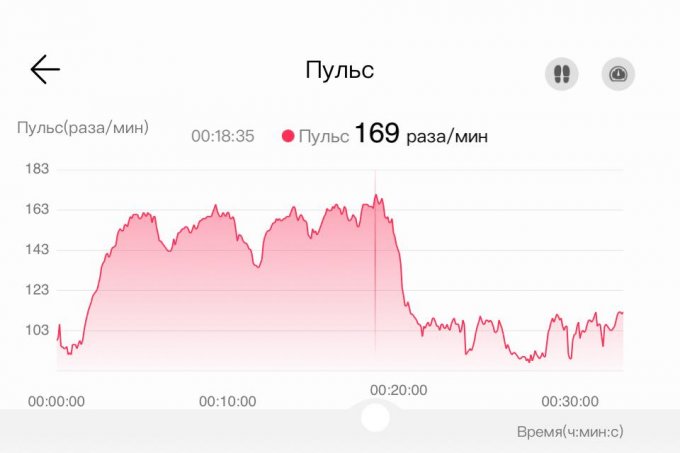
Task: Click the 169 heart rate value
Action: (x=376, y=133)
